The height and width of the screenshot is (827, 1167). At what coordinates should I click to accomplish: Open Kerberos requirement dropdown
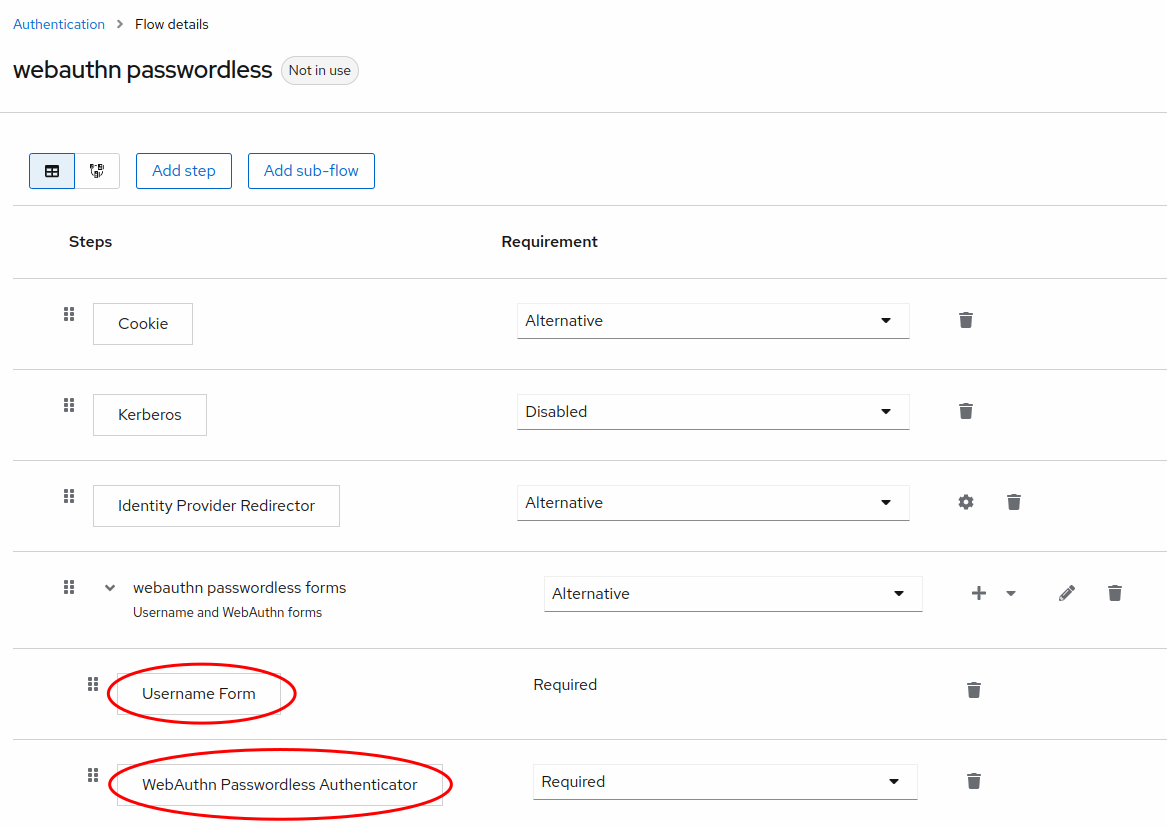tap(712, 412)
